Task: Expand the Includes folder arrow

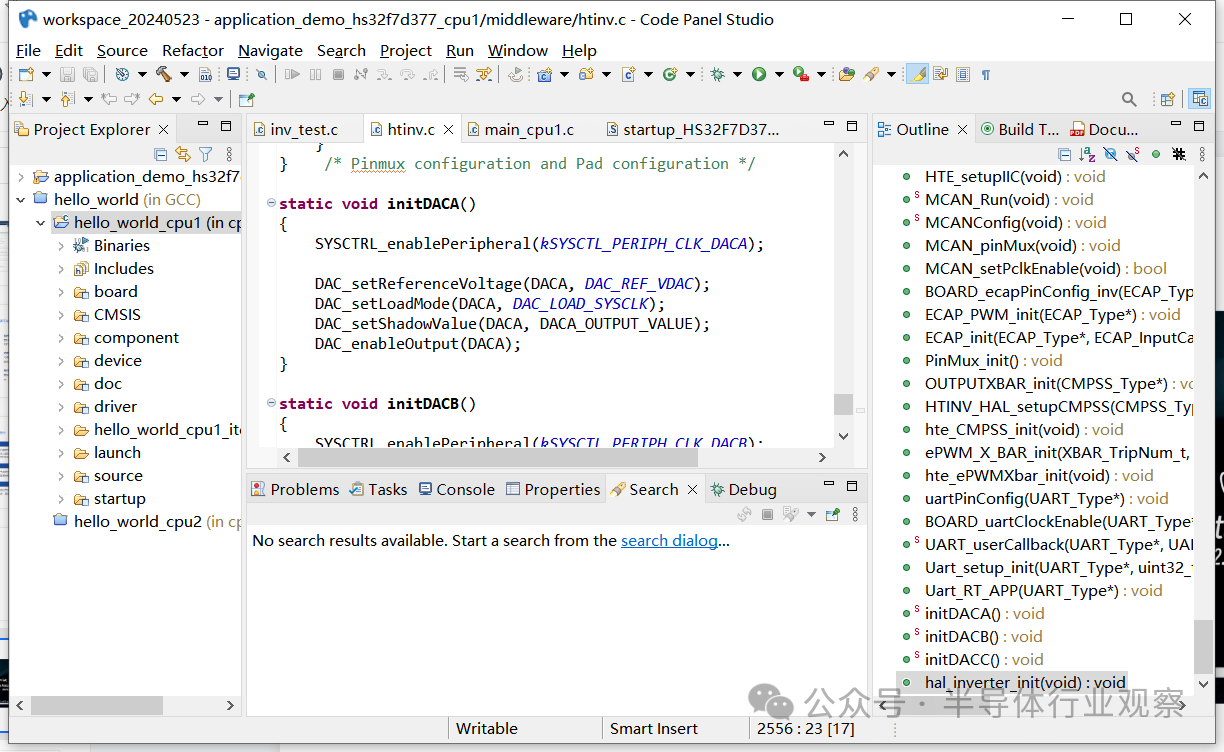Action: pyautogui.click(x=61, y=269)
